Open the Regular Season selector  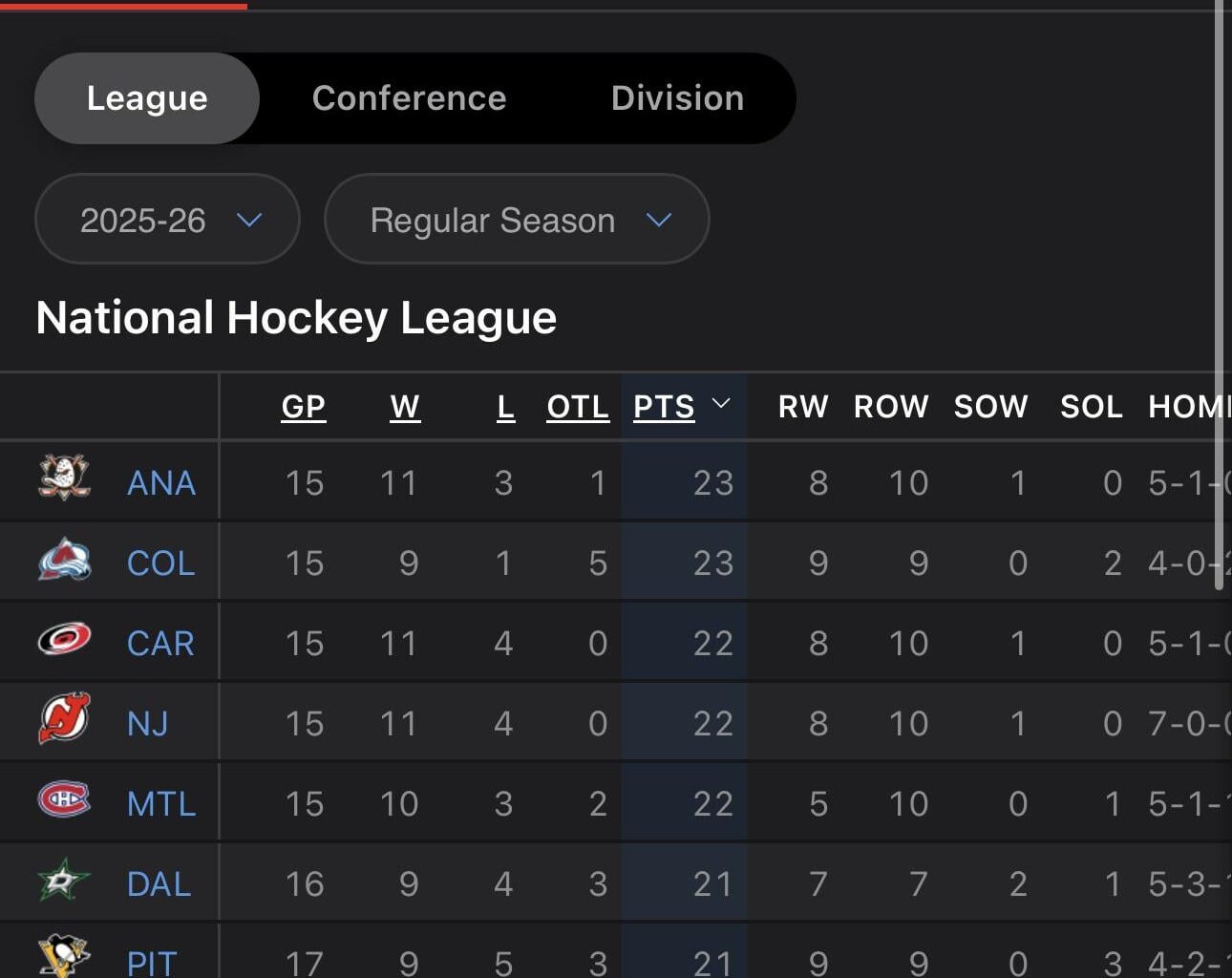(516, 220)
